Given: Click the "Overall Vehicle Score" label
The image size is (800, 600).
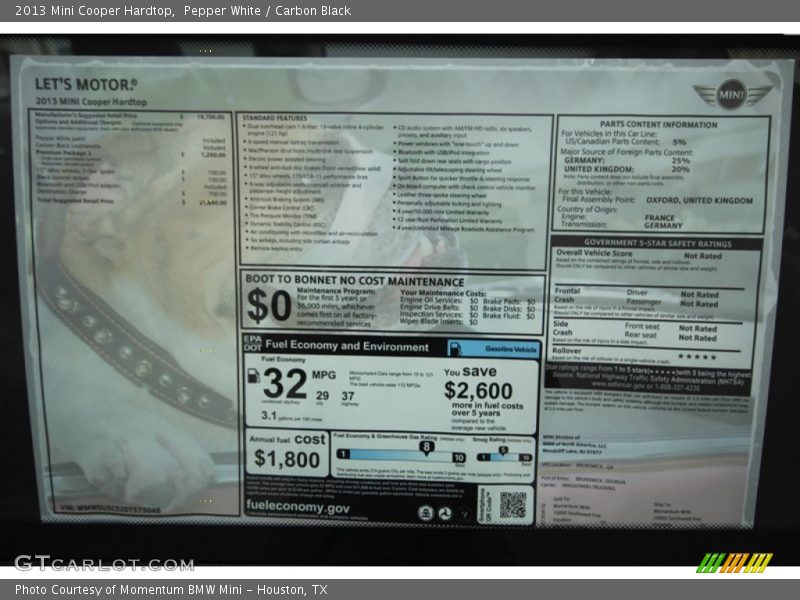Looking at the screenshot, I should [x=594, y=253].
